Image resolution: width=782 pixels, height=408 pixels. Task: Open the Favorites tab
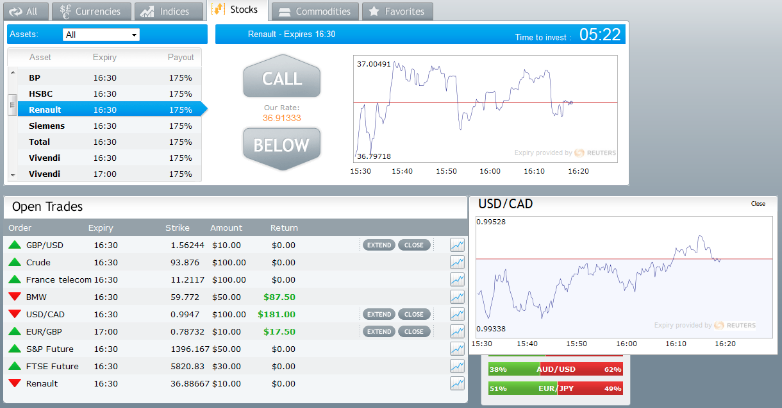397,11
